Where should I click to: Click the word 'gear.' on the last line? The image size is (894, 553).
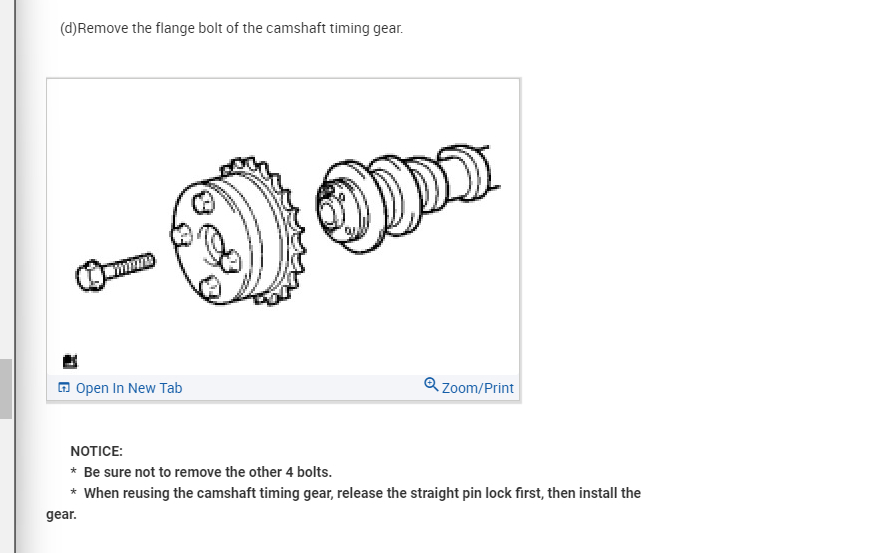click(61, 514)
